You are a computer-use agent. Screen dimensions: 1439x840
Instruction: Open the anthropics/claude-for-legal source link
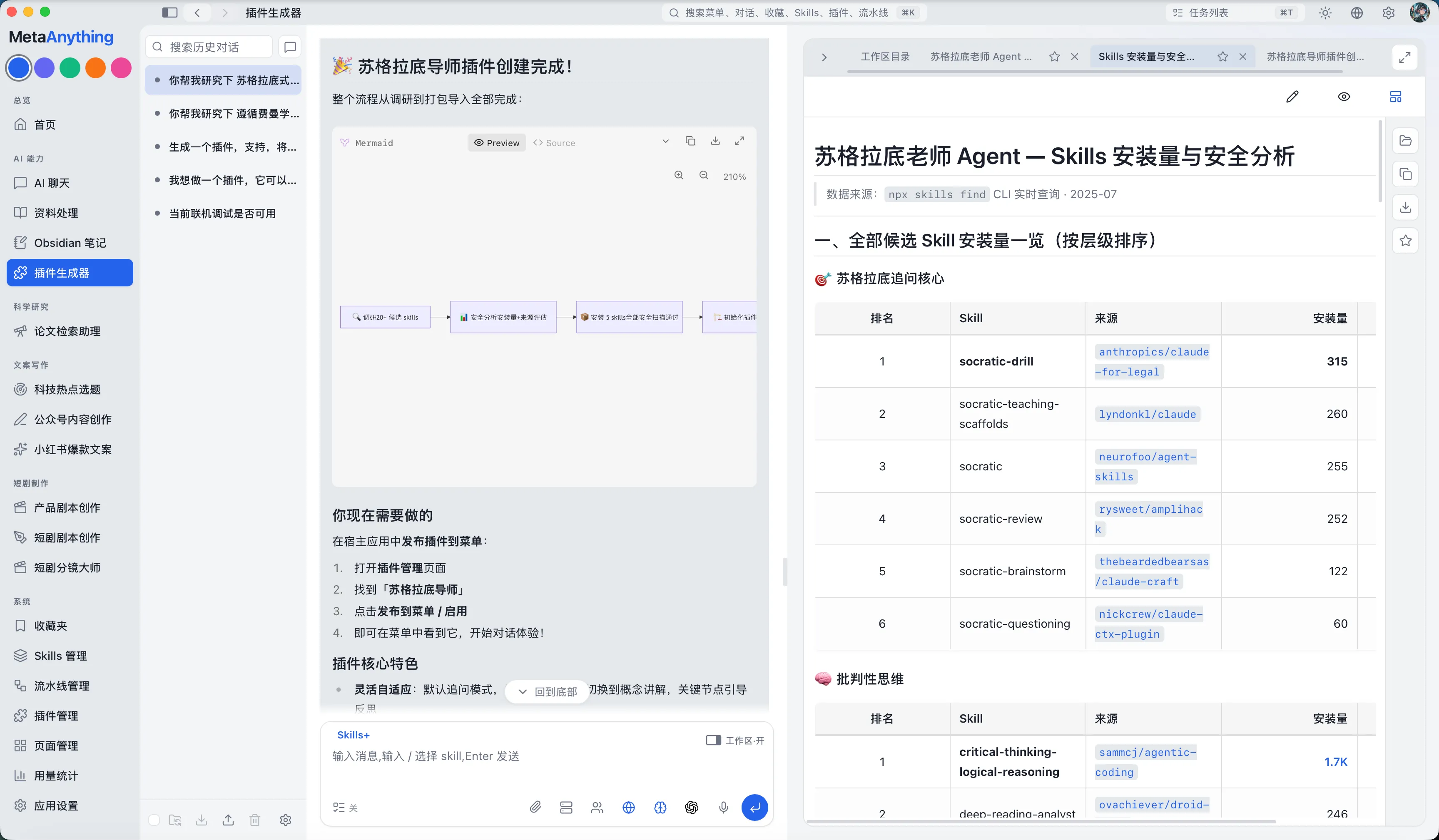(1152, 362)
